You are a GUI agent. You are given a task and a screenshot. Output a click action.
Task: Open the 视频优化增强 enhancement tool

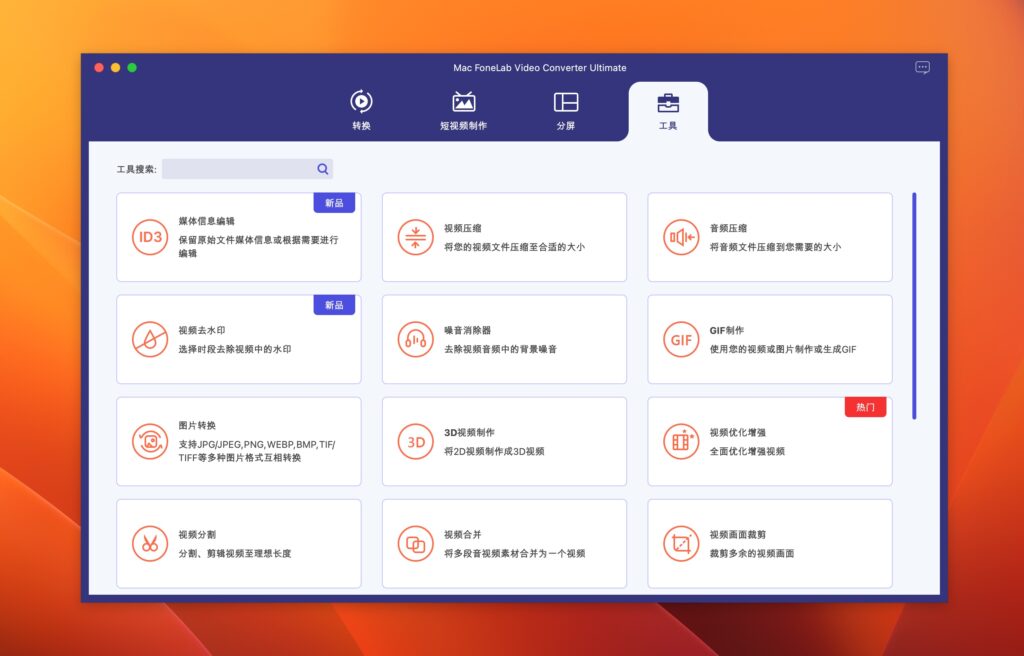[770, 441]
